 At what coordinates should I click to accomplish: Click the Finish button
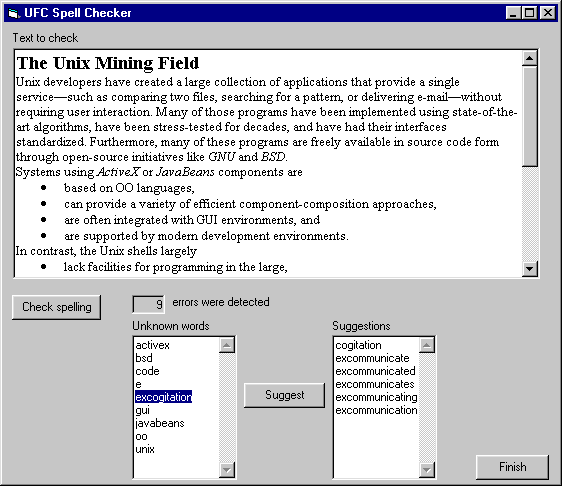[513, 467]
